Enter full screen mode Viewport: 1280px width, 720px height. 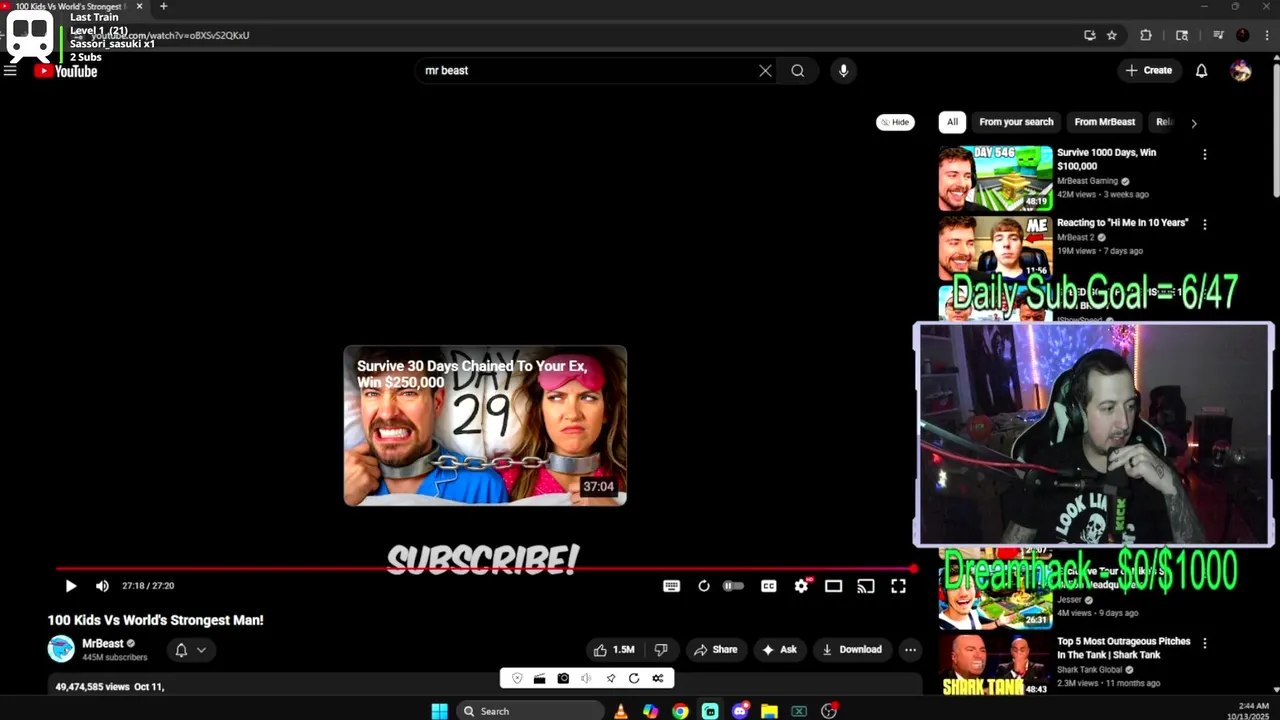point(898,586)
